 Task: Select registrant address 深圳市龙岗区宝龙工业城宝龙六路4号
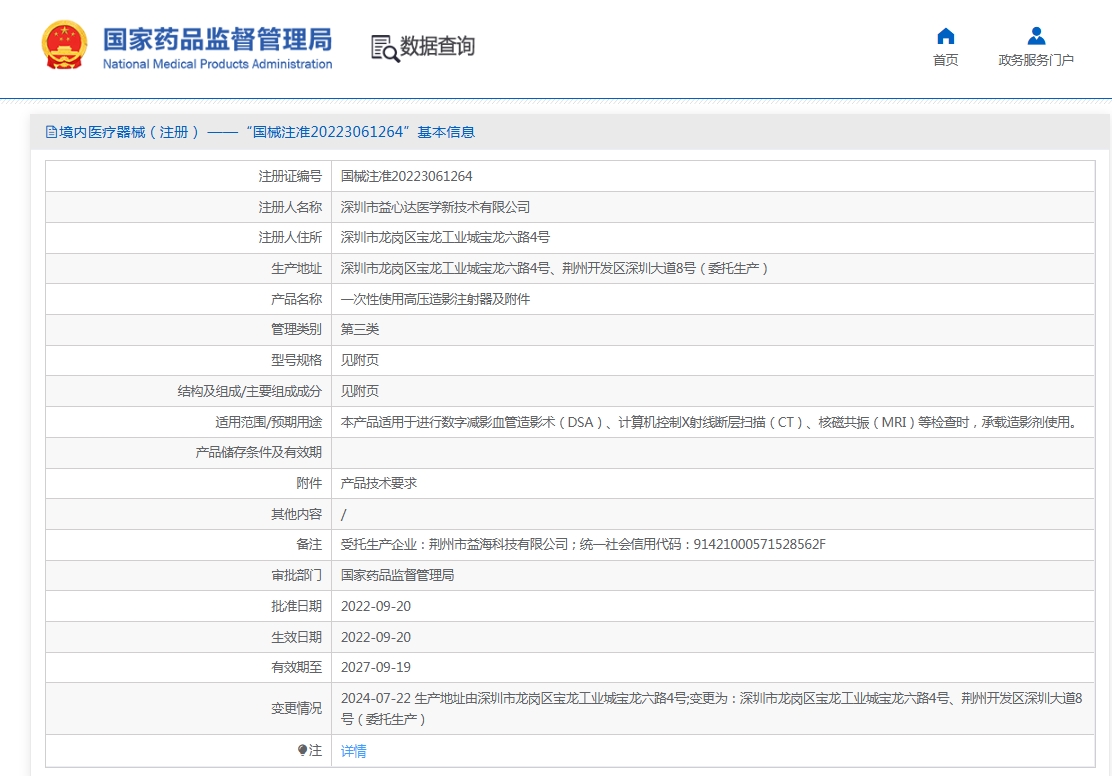click(445, 238)
